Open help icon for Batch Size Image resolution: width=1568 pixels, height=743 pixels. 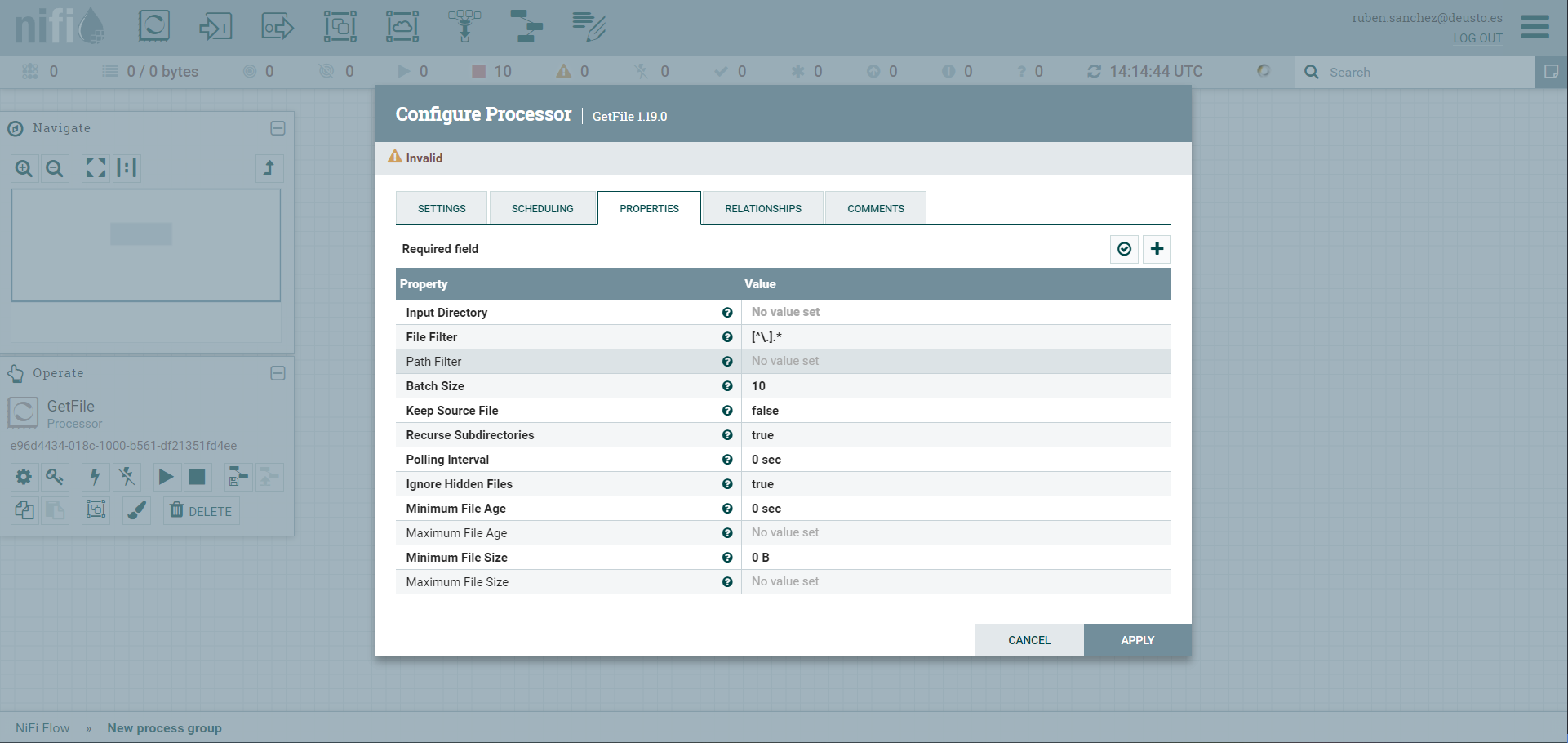(727, 386)
